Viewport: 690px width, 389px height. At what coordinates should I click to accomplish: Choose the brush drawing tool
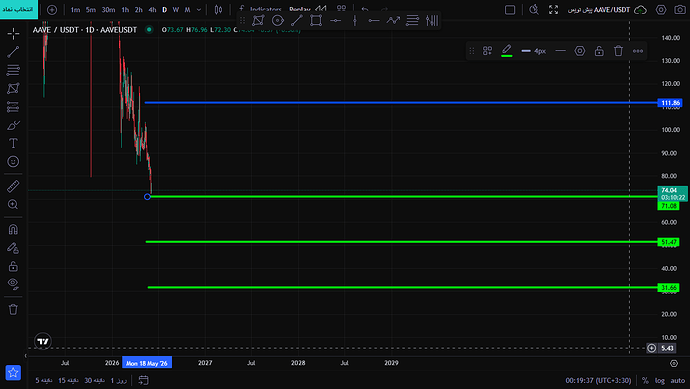tap(13, 125)
